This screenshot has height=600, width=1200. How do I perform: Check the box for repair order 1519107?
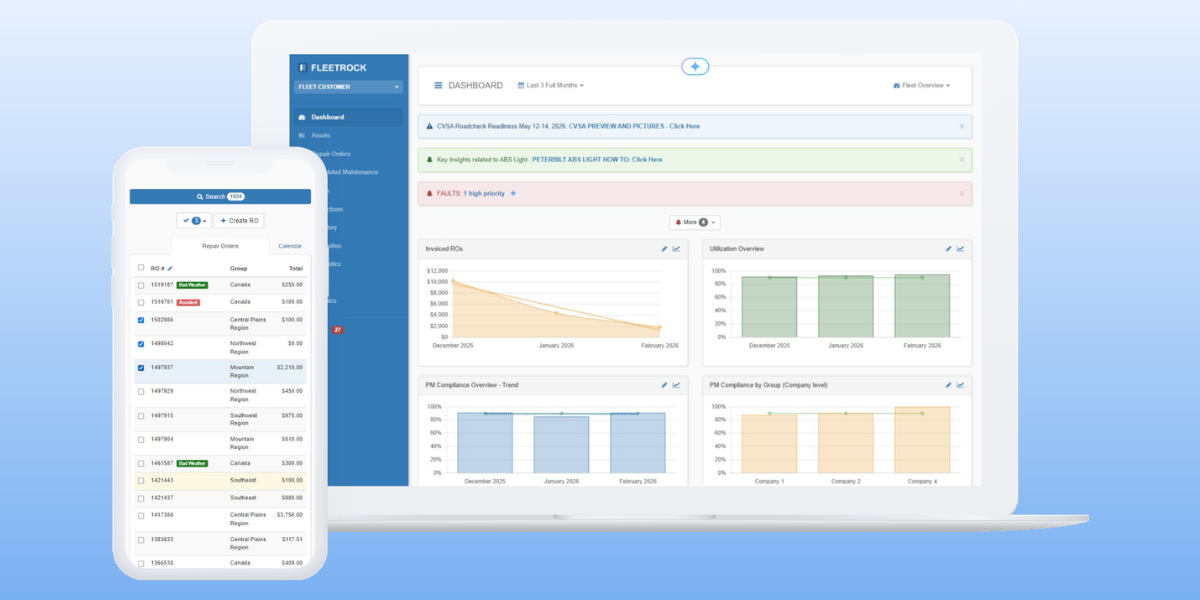pos(141,285)
